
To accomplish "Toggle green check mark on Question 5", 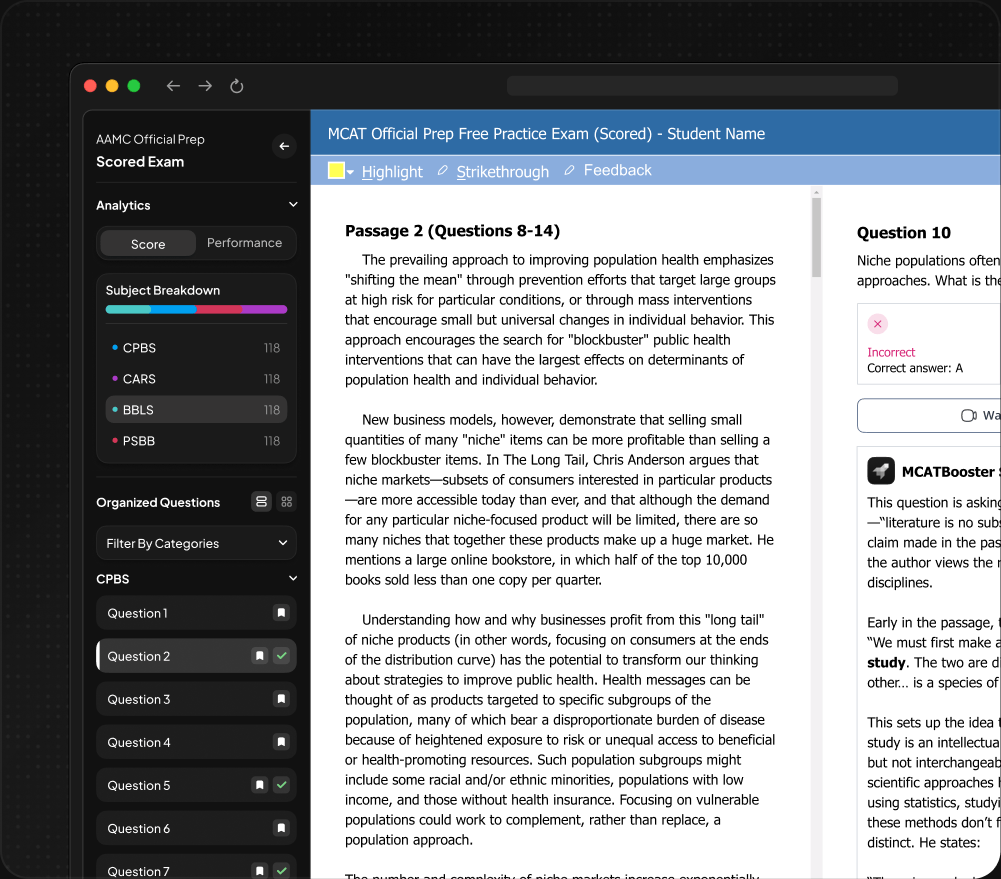I will pyautogui.click(x=282, y=785).
